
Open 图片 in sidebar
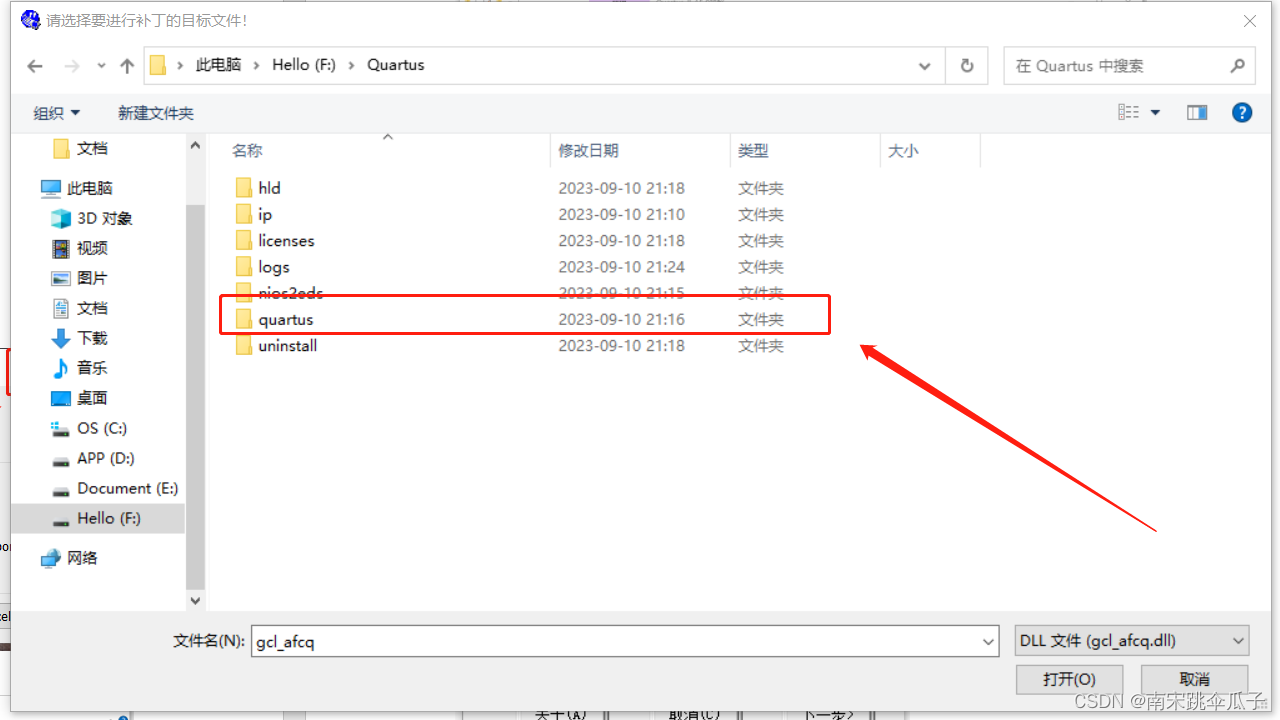click(80, 278)
